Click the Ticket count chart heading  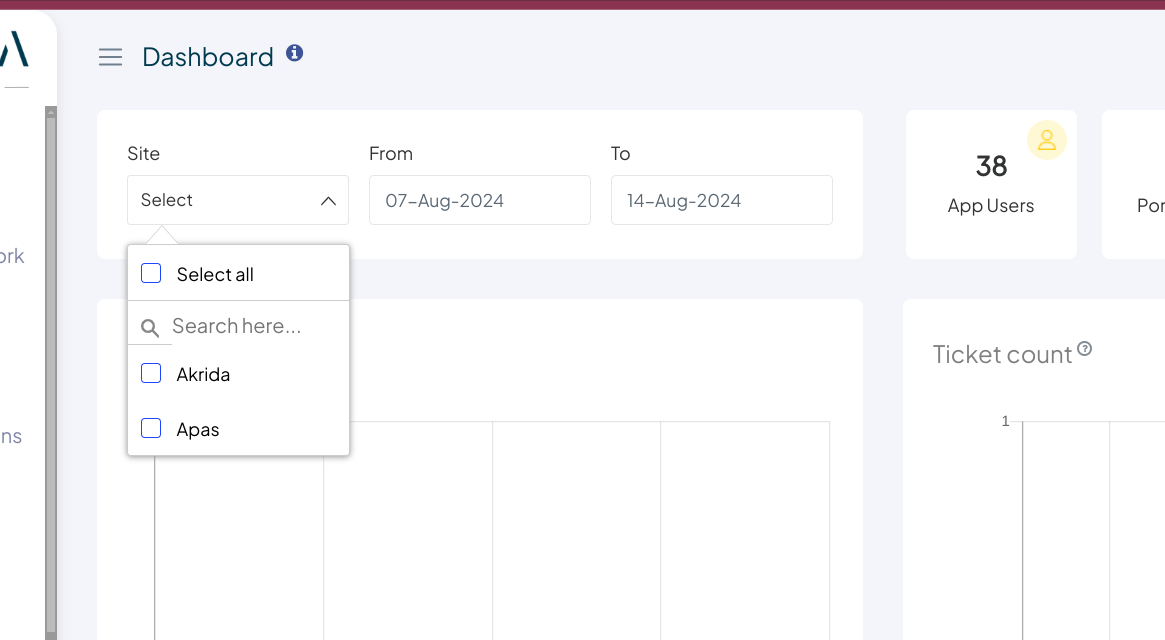tap(1002, 354)
